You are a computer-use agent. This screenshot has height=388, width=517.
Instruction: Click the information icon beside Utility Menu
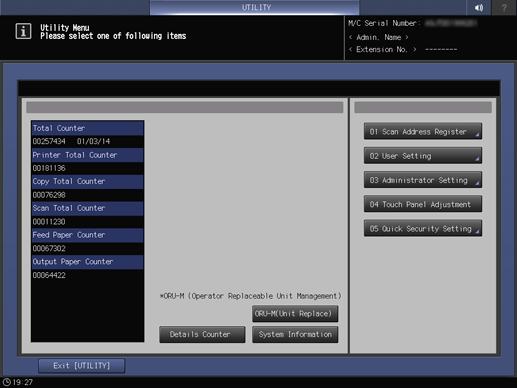[x=23, y=31]
